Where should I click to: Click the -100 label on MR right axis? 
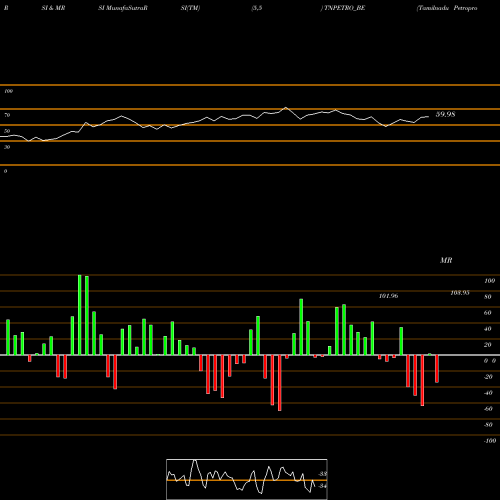click(x=489, y=441)
